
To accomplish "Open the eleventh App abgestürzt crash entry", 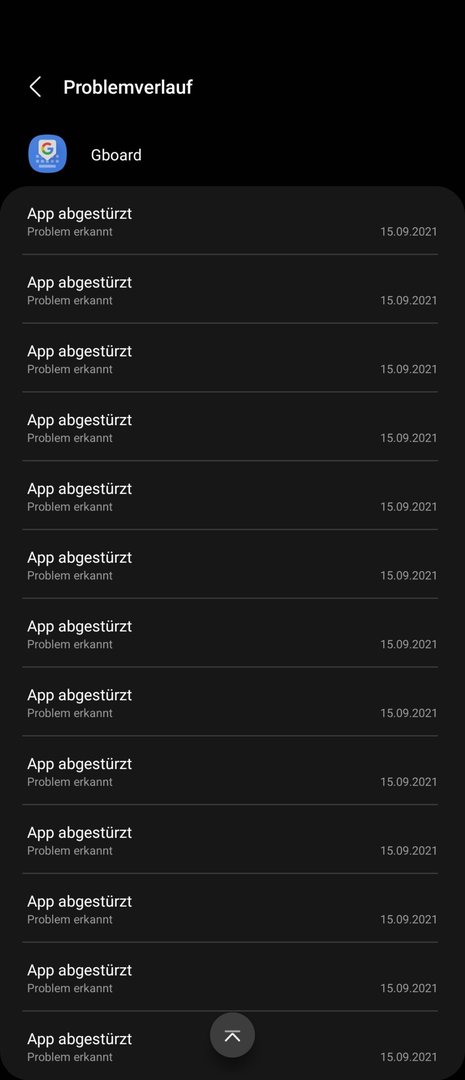I will pyautogui.click(x=232, y=908).
